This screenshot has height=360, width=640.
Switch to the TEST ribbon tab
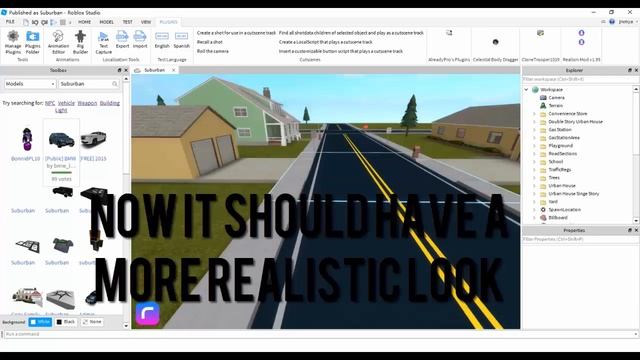[127, 22]
